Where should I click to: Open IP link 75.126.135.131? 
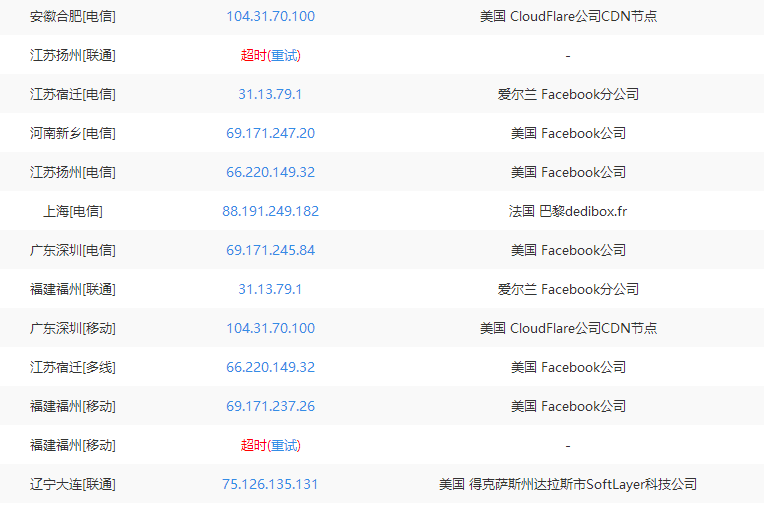click(x=270, y=484)
